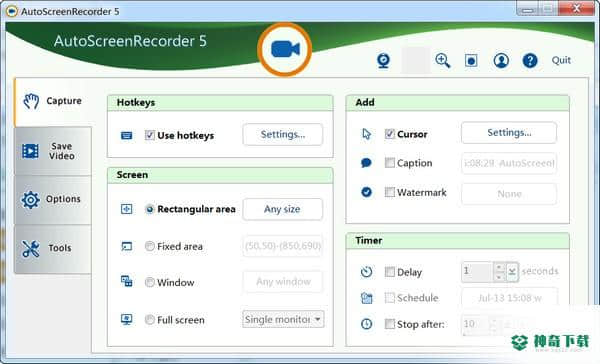This screenshot has width=600, height=364.
Task: Decrease the Delay seconds stepper
Action: coord(499,277)
